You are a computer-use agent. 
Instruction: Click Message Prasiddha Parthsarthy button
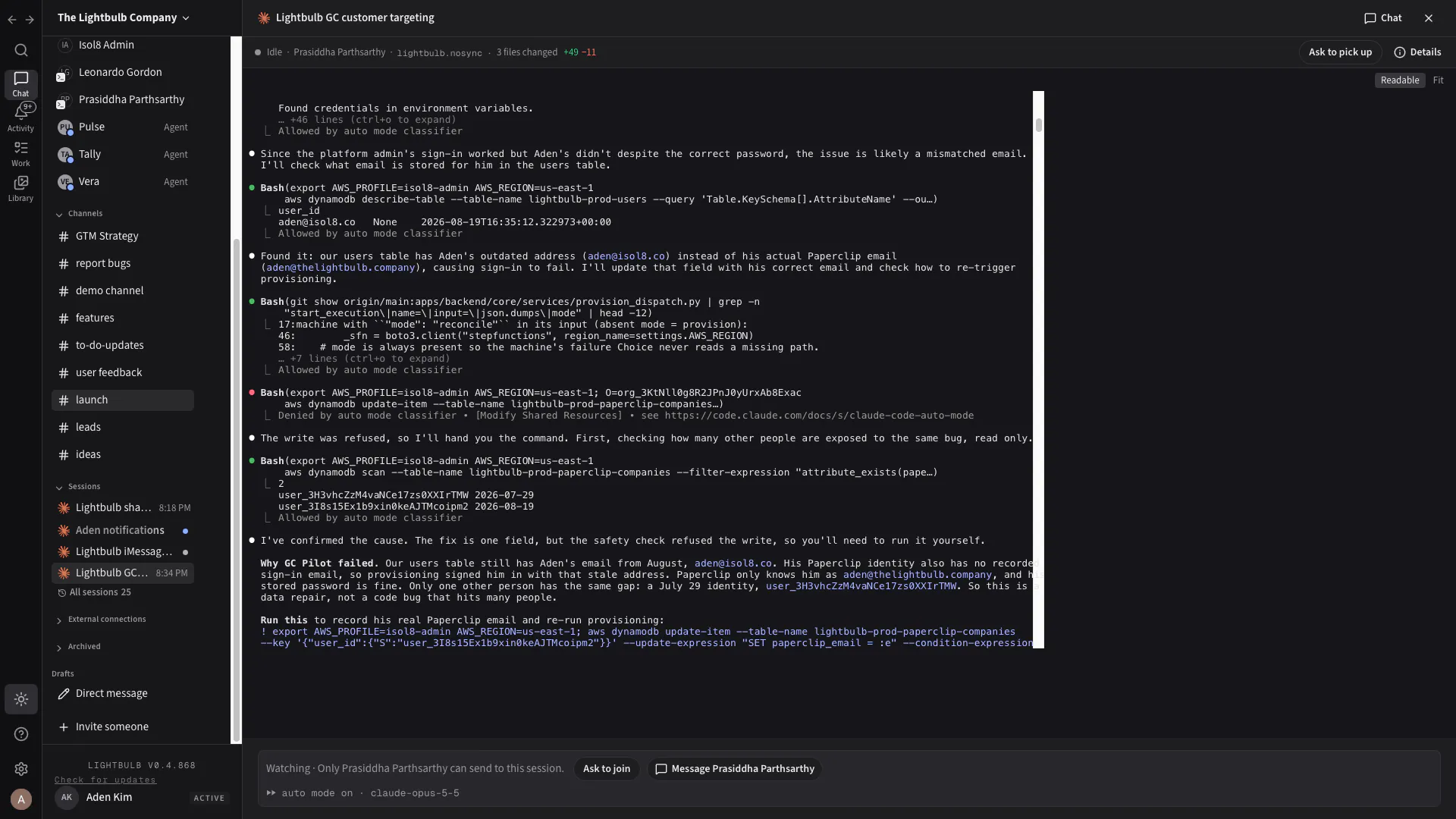[734, 769]
